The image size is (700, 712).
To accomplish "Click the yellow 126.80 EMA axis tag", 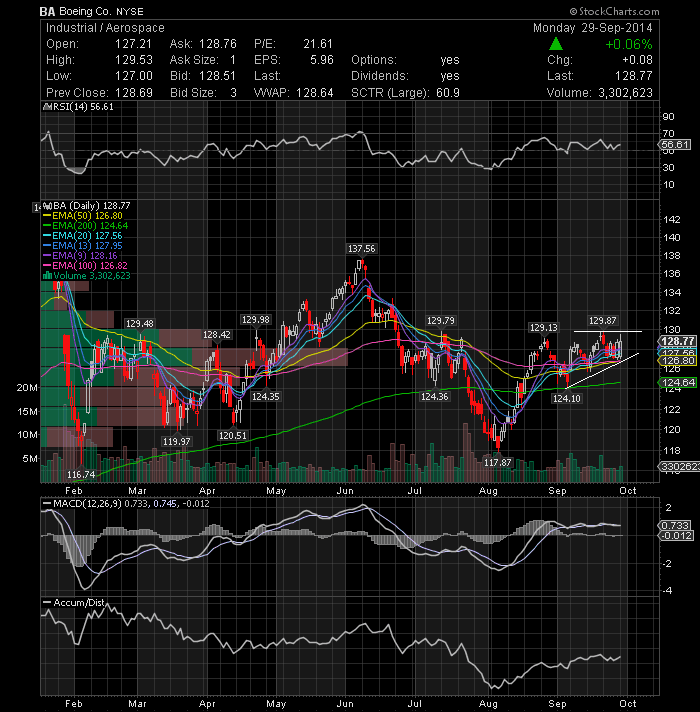I will [x=677, y=361].
